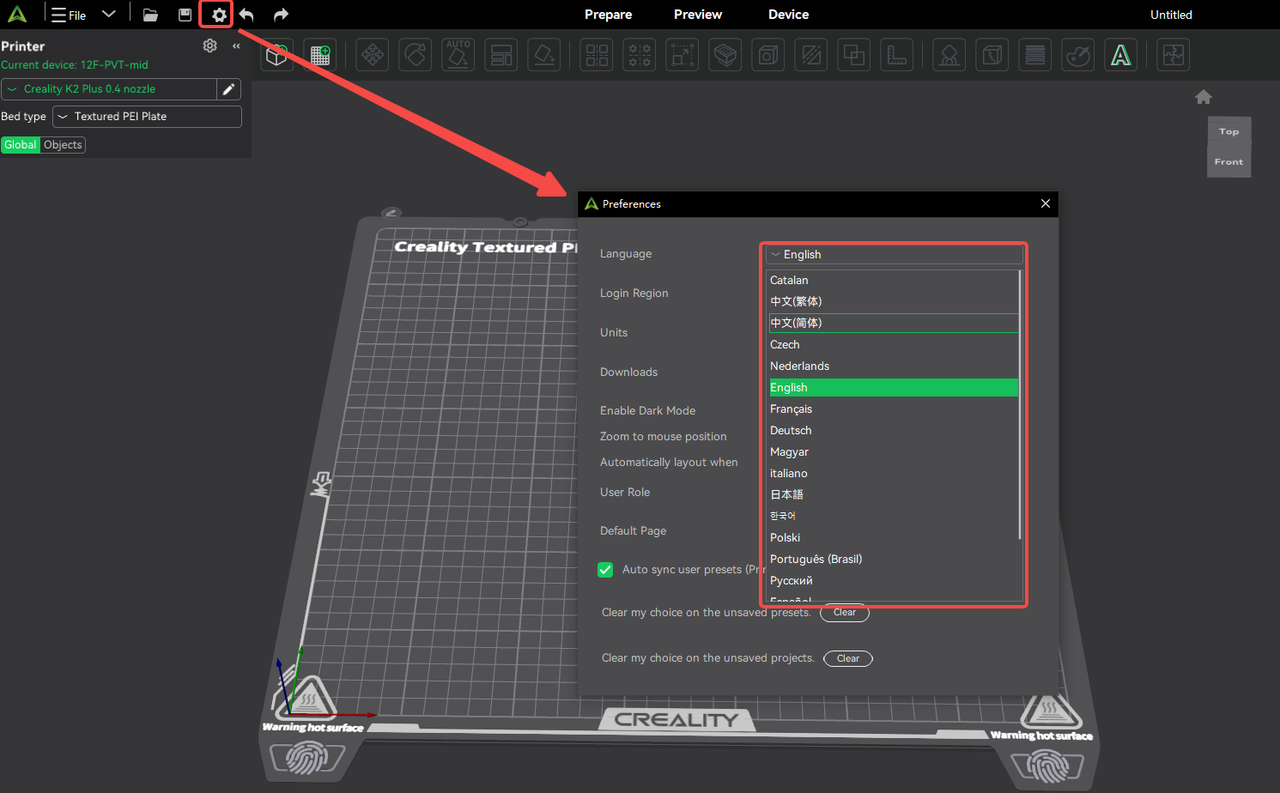
Task: Select the Cut tool with diagonal line
Action: [811, 55]
